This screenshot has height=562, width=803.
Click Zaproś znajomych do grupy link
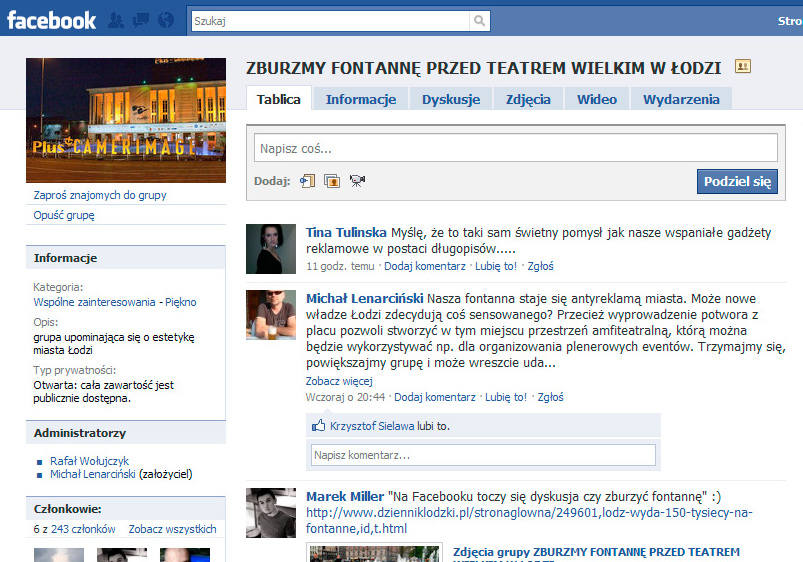100,195
